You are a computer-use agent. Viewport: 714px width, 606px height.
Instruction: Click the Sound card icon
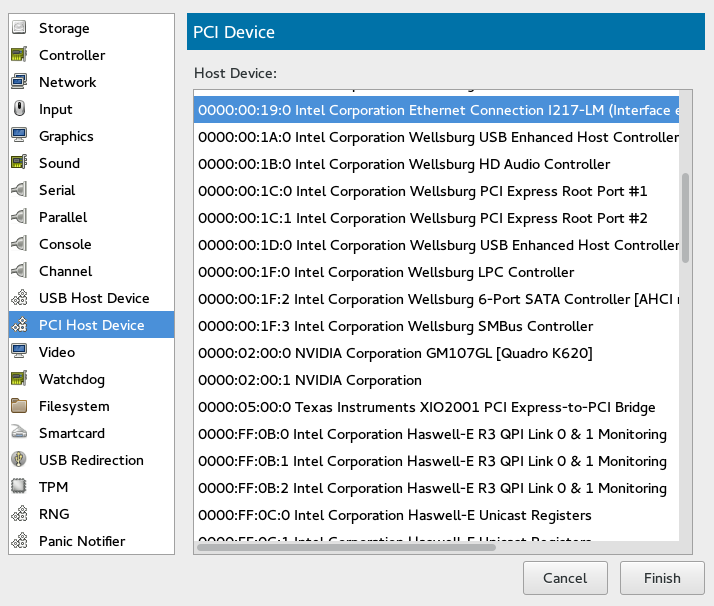pos(19,163)
